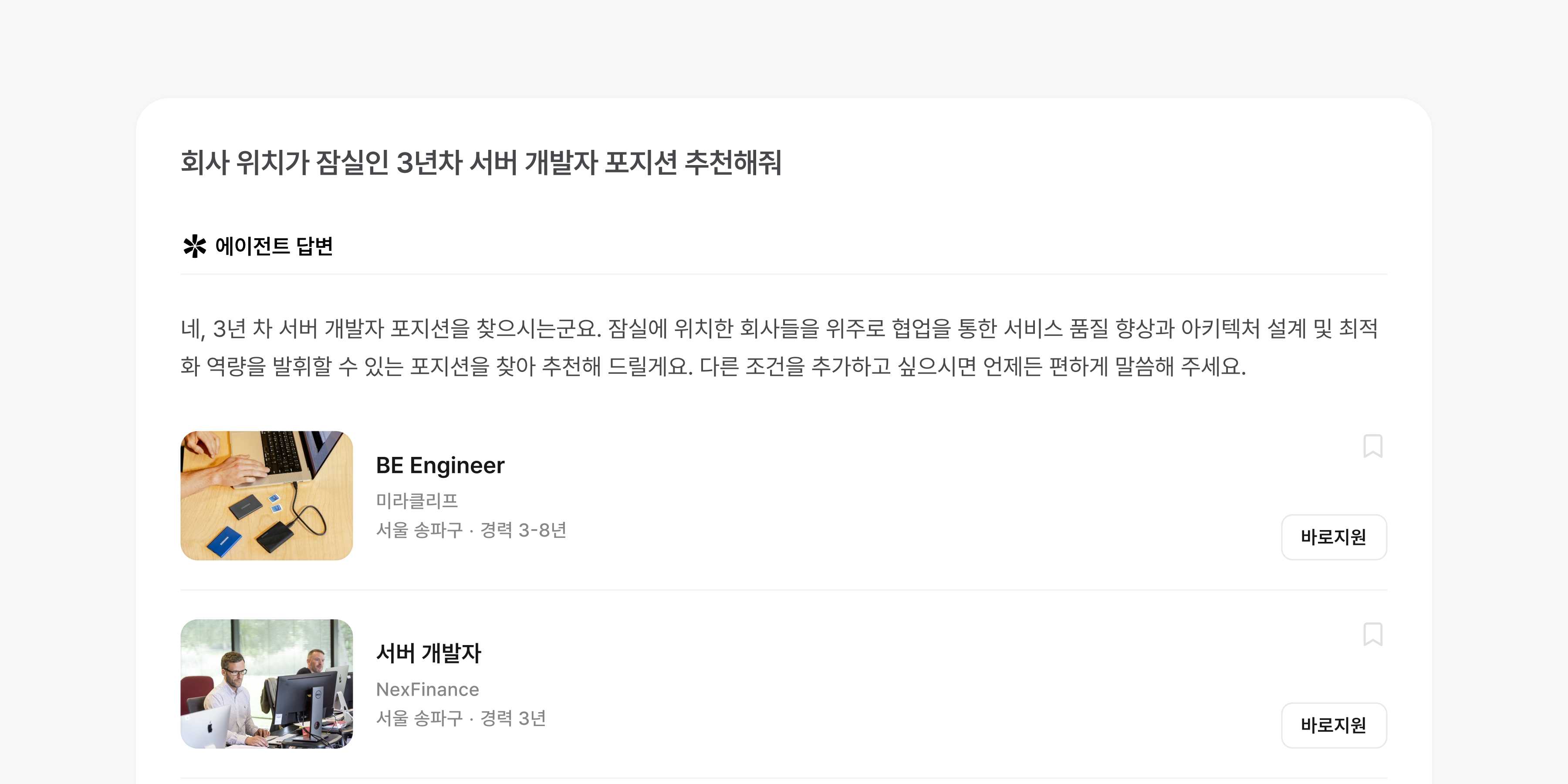Open the BE Engineer job title
1568x784 pixels.
(441, 466)
